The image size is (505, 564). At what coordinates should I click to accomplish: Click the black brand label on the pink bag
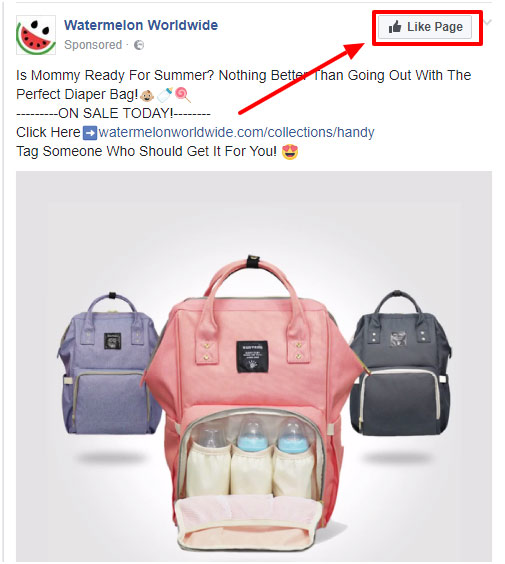pyautogui.click(x=252, y=356)
